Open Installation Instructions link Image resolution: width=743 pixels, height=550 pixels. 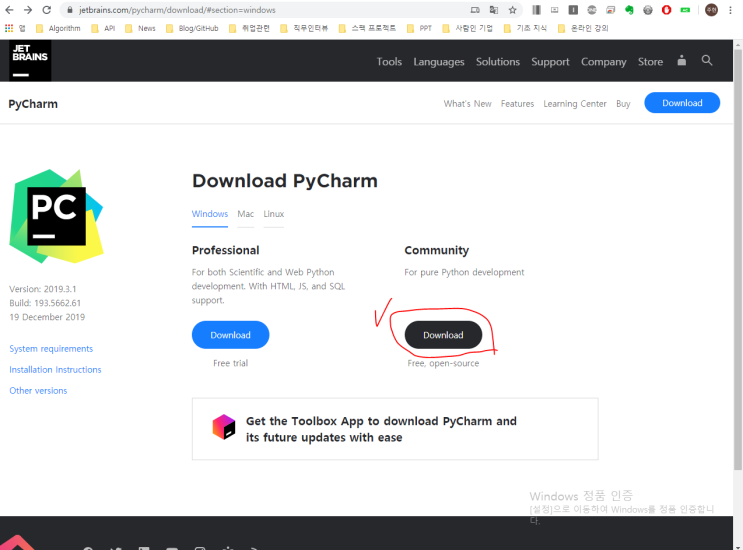[55, 370]
